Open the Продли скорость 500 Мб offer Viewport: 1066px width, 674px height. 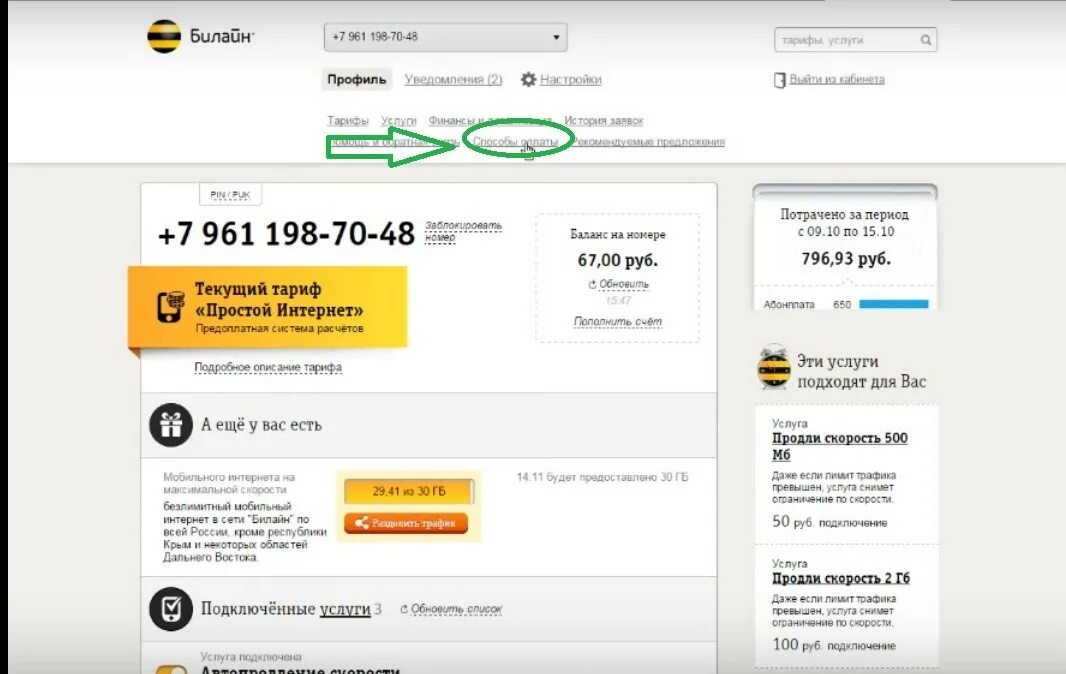pyautogui.click(x=840, y=446)
